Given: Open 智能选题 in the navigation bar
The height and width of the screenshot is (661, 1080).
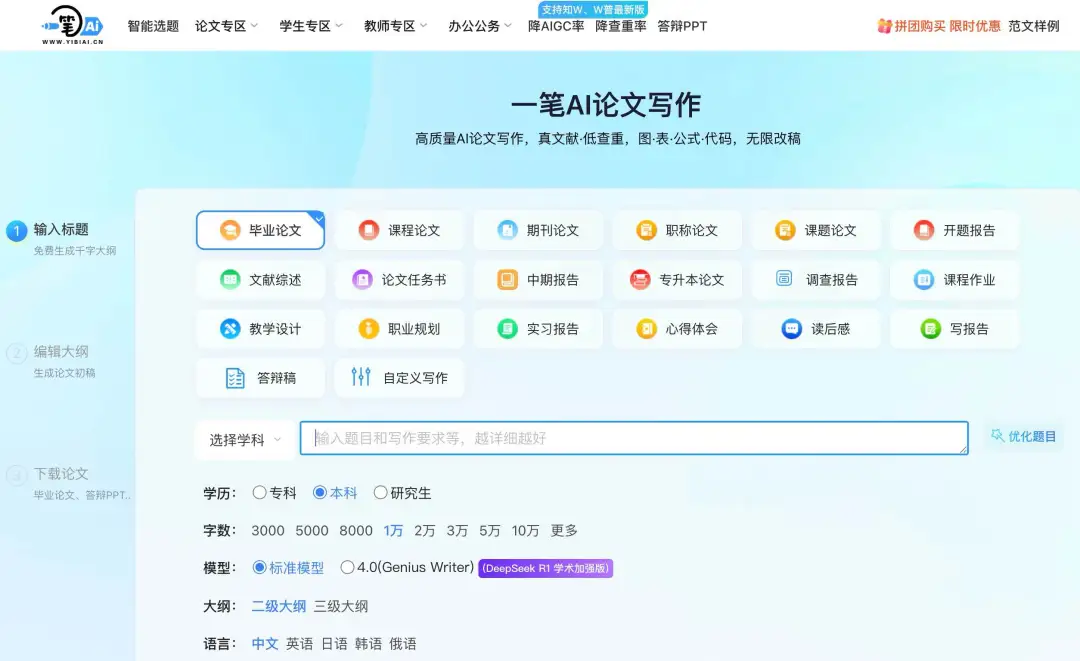Looking at the screenshot, I should pos(153,26).
